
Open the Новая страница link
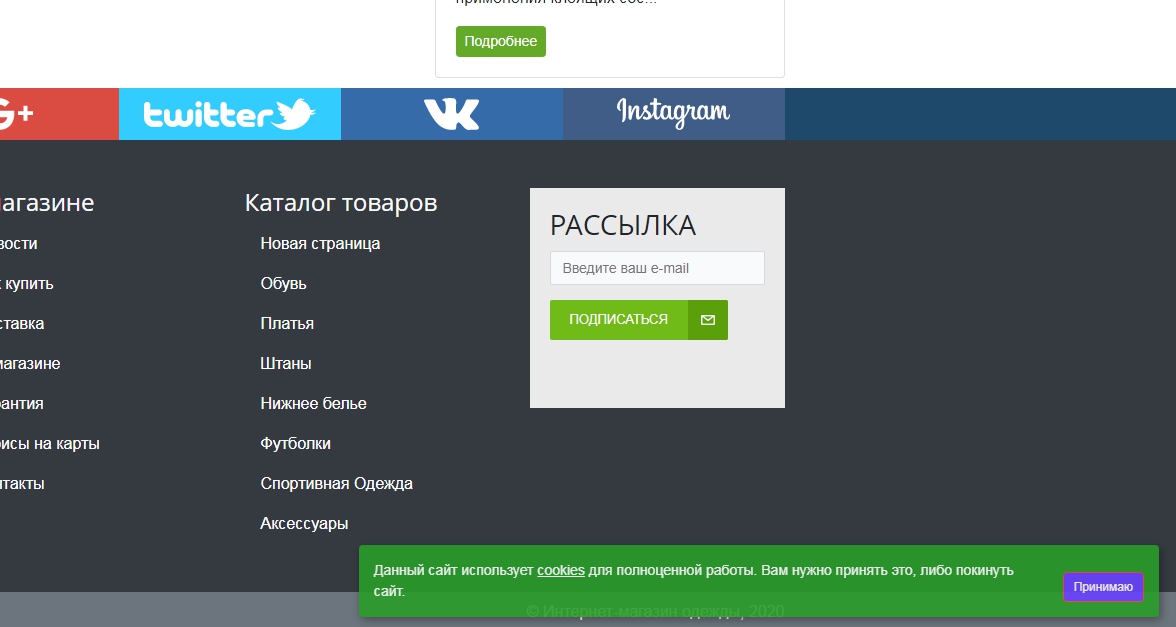pyautogui.click(x=318, y=243)
